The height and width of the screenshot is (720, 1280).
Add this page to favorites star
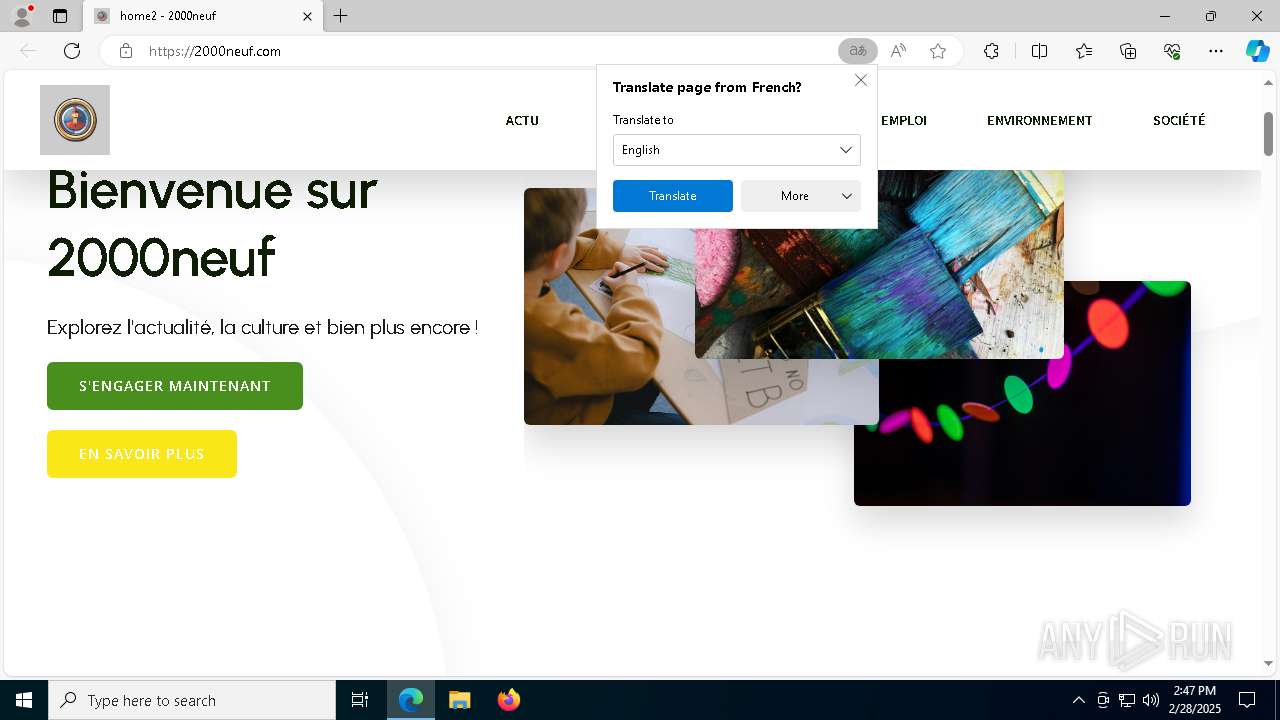938,51
